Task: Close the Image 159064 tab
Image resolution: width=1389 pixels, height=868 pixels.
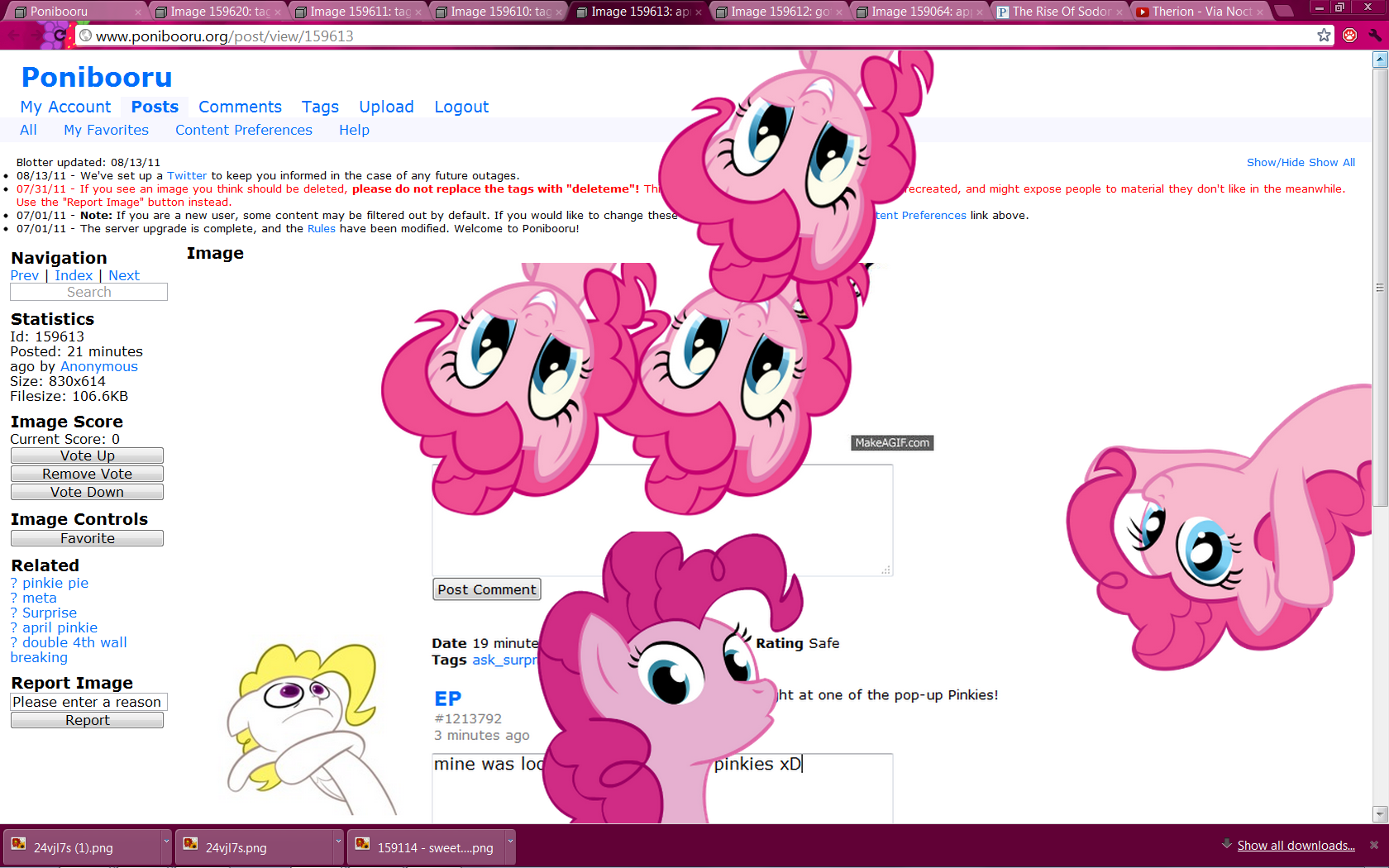Action: point(980,12)
